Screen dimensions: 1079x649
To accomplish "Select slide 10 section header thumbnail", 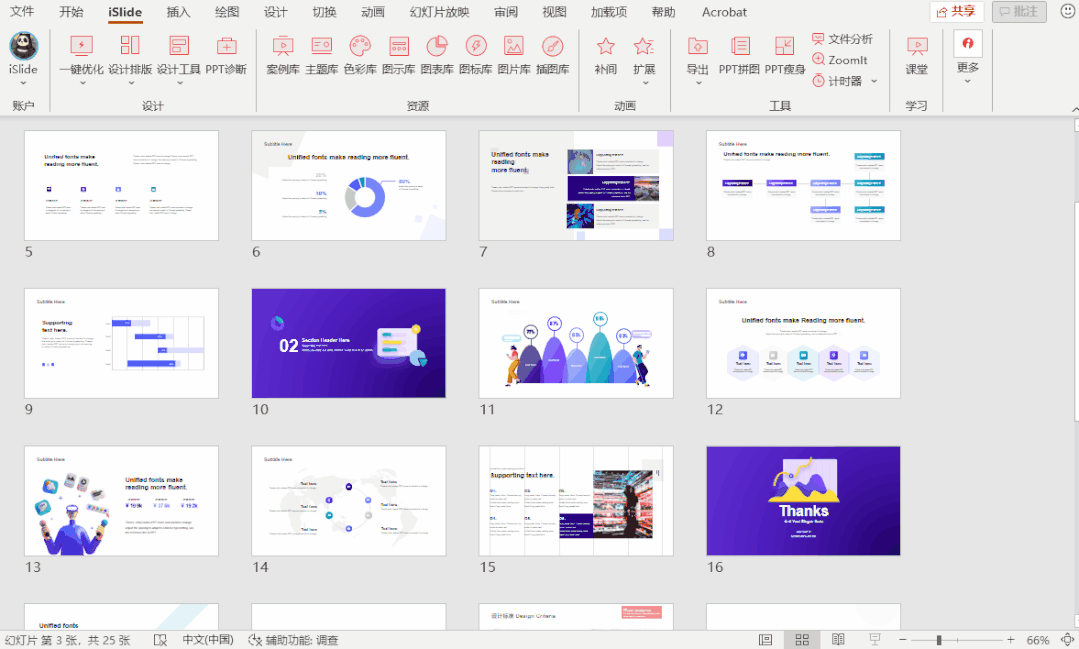I will coord(348,343).
